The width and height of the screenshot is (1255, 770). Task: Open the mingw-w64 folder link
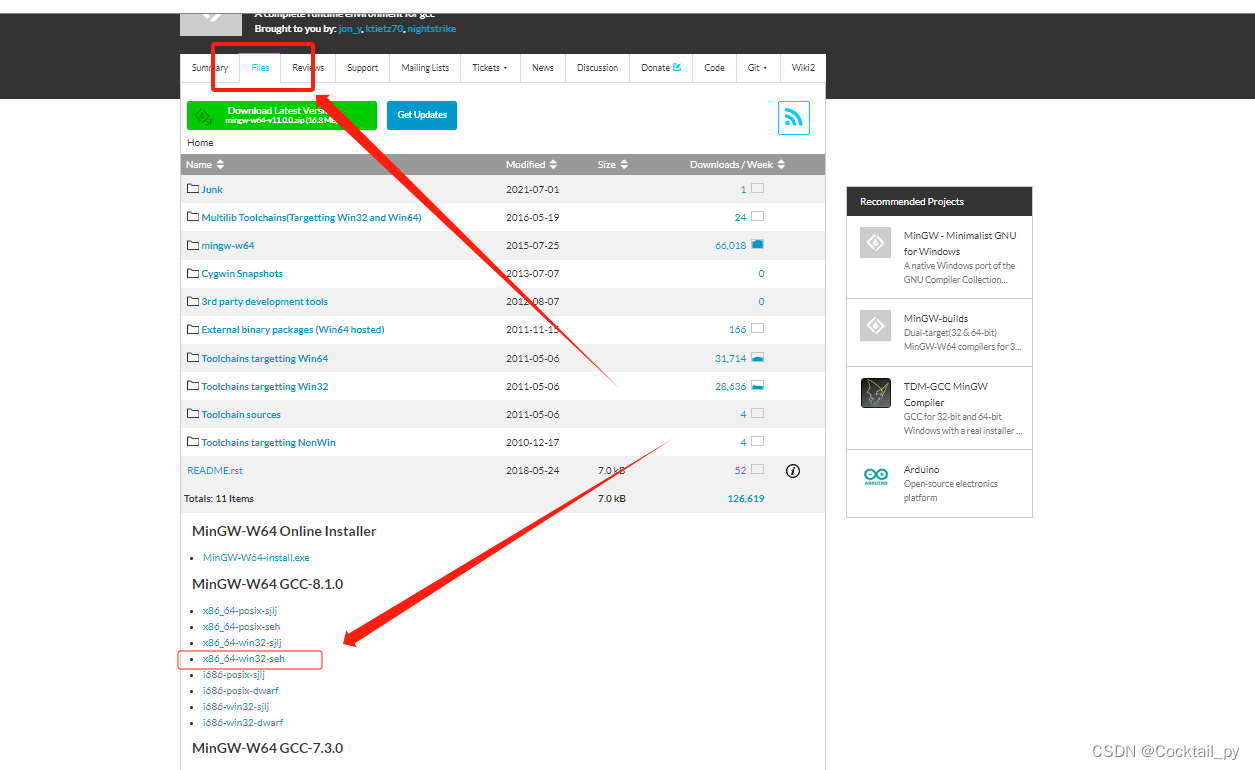(x=228, y=245)
